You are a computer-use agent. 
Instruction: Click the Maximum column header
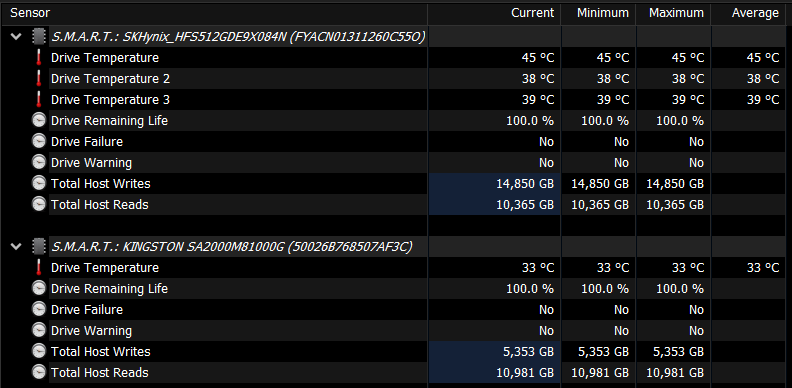673,13
